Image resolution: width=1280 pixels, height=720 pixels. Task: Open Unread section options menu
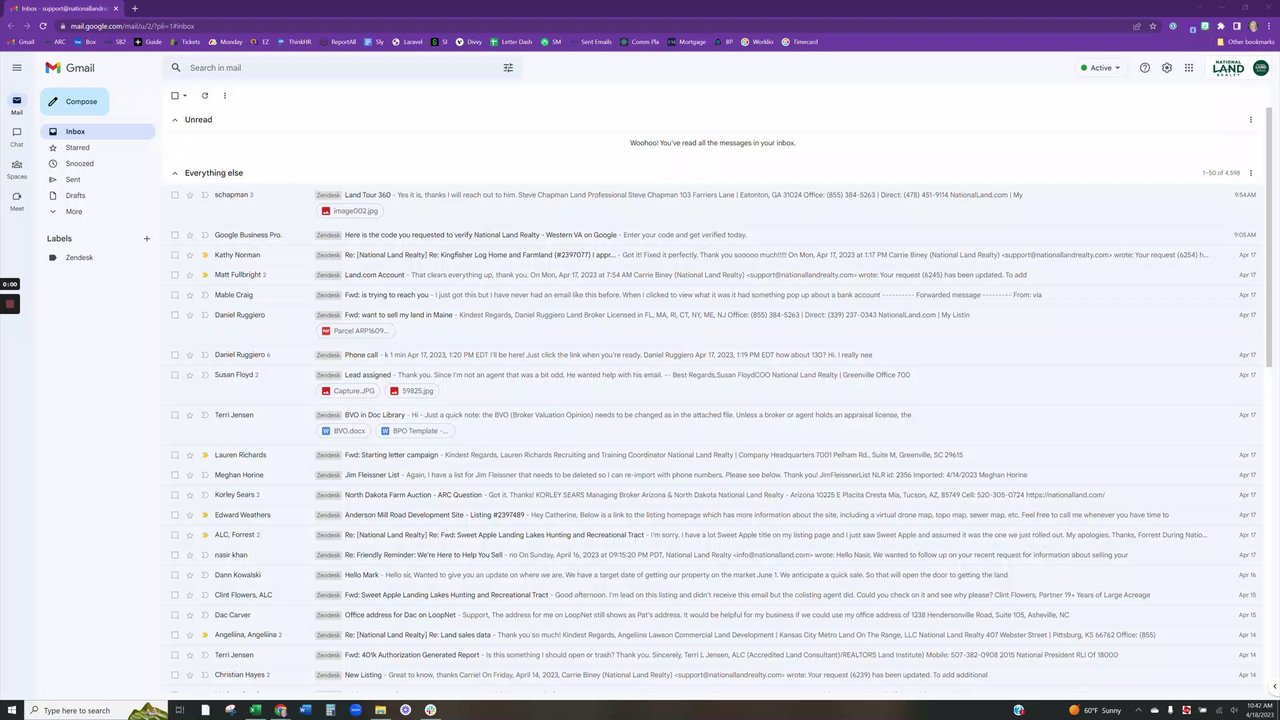click(1250, 120)
